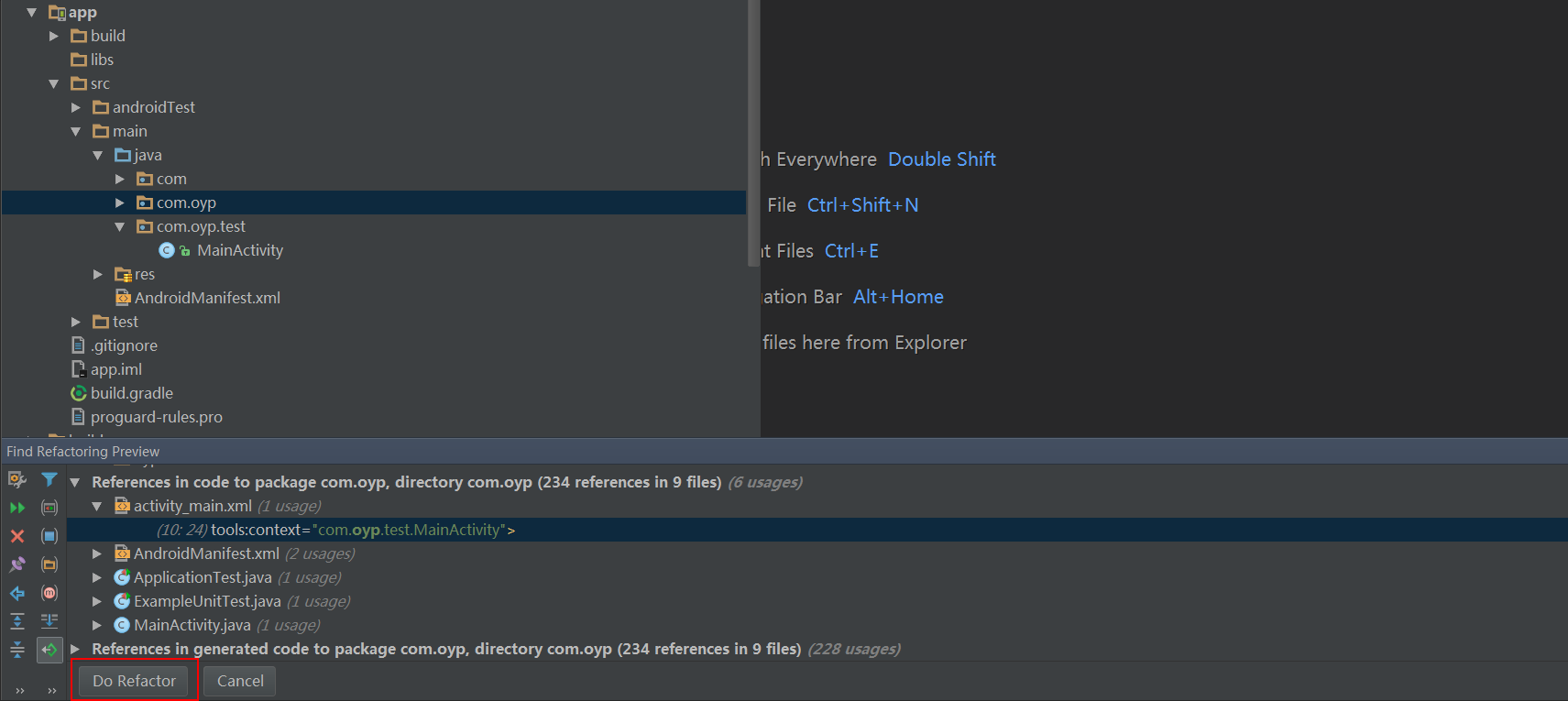Select MainActivity class in project tree
The width and height of the screenshot is (1568, 701).
(x=240, y=250)
